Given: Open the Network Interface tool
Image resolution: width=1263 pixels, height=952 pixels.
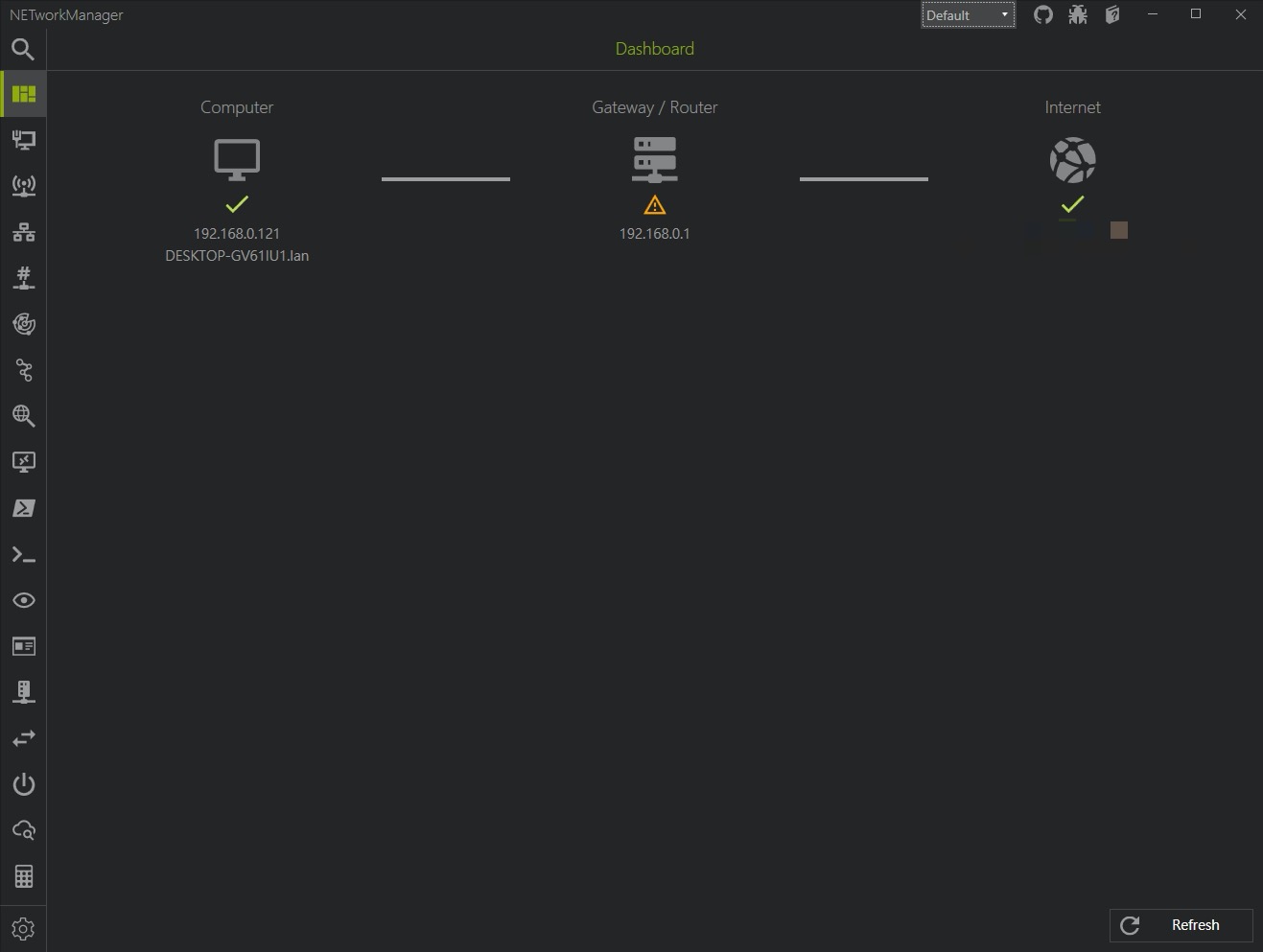Looking at the screenshot, I should click(x=23, y=140).
